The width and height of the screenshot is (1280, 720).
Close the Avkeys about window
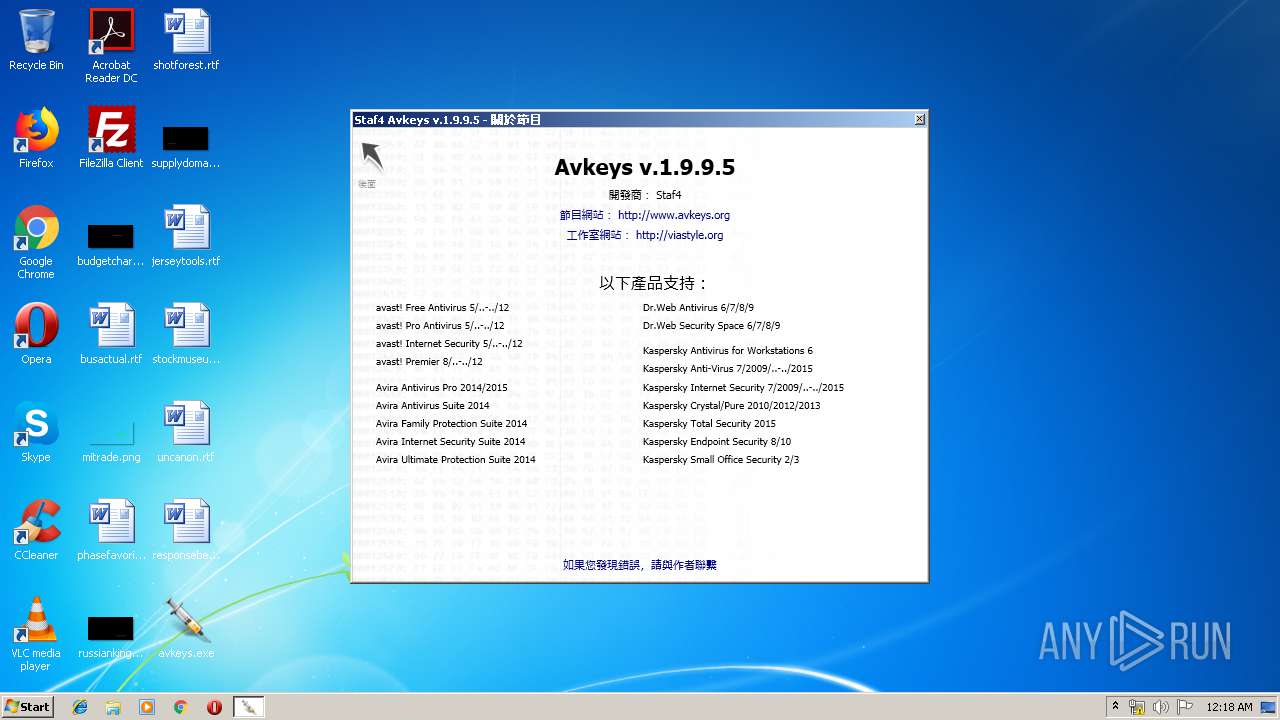click(x=920, y=119)
